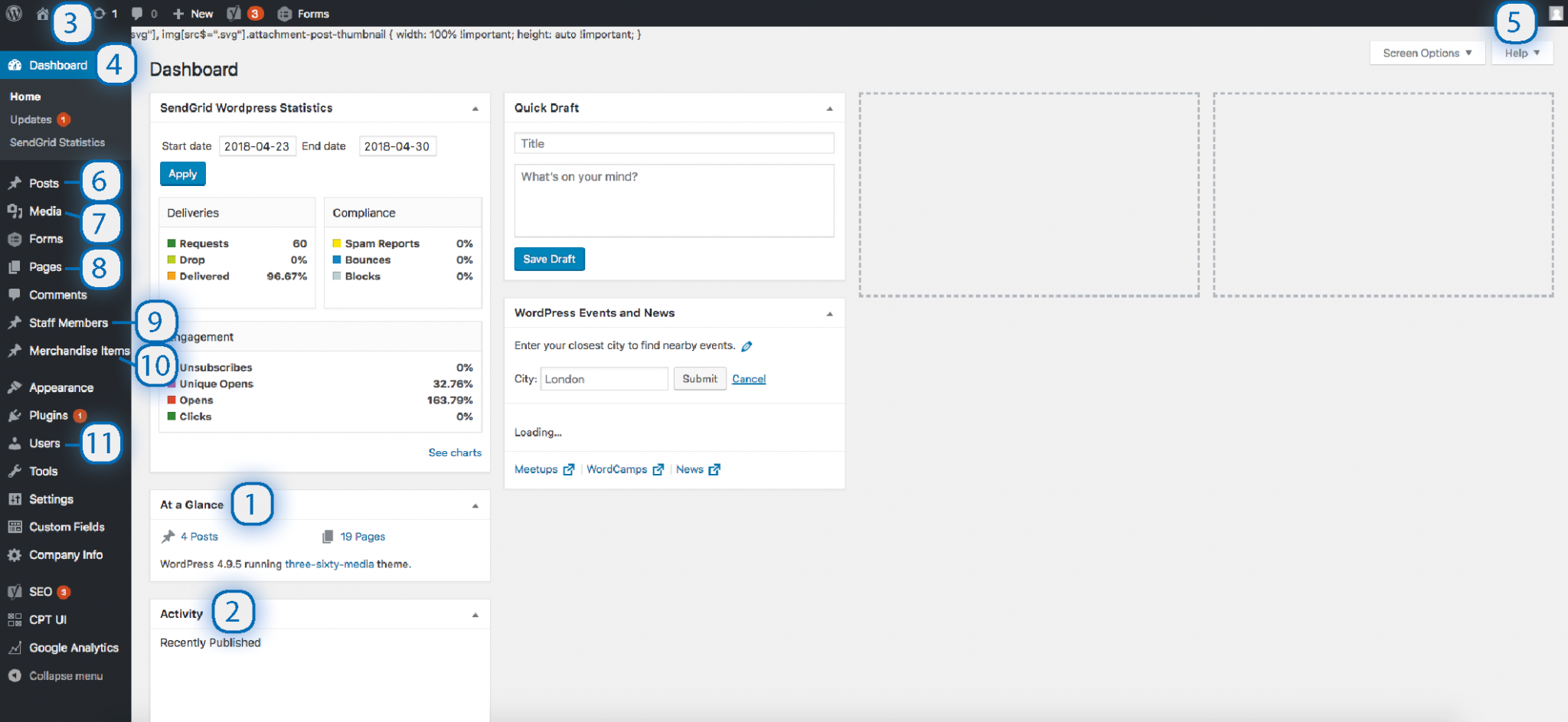Click the Settings sliders icon
Screen dimensions: 1568x722
click(x=15, y=499)
